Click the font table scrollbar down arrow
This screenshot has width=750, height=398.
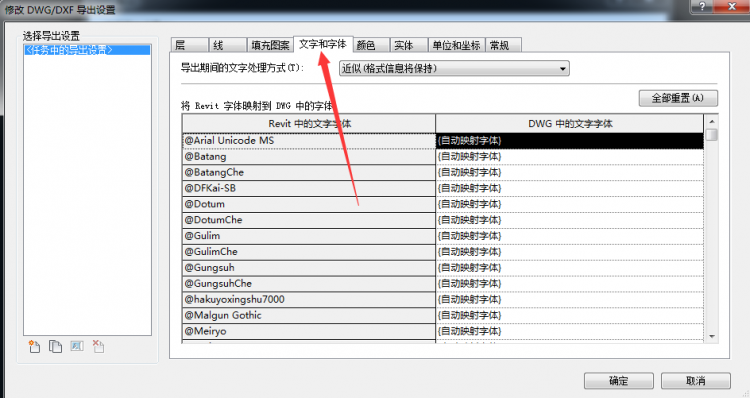tap(712, 336)
